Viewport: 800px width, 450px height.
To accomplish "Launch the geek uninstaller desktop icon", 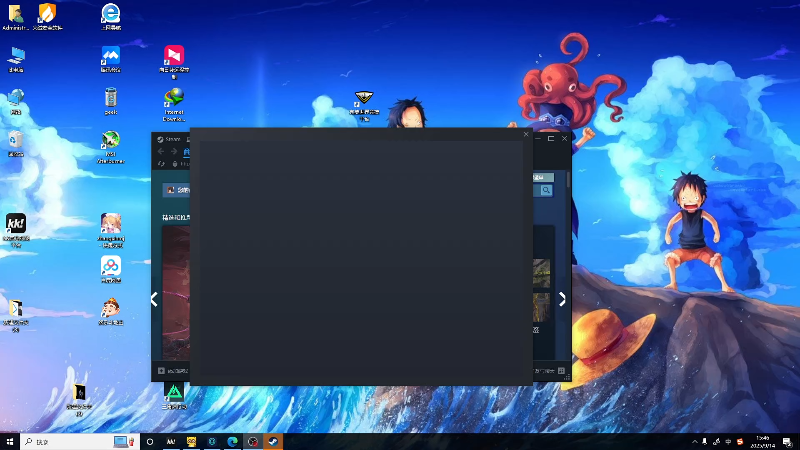I will [111, 102].
